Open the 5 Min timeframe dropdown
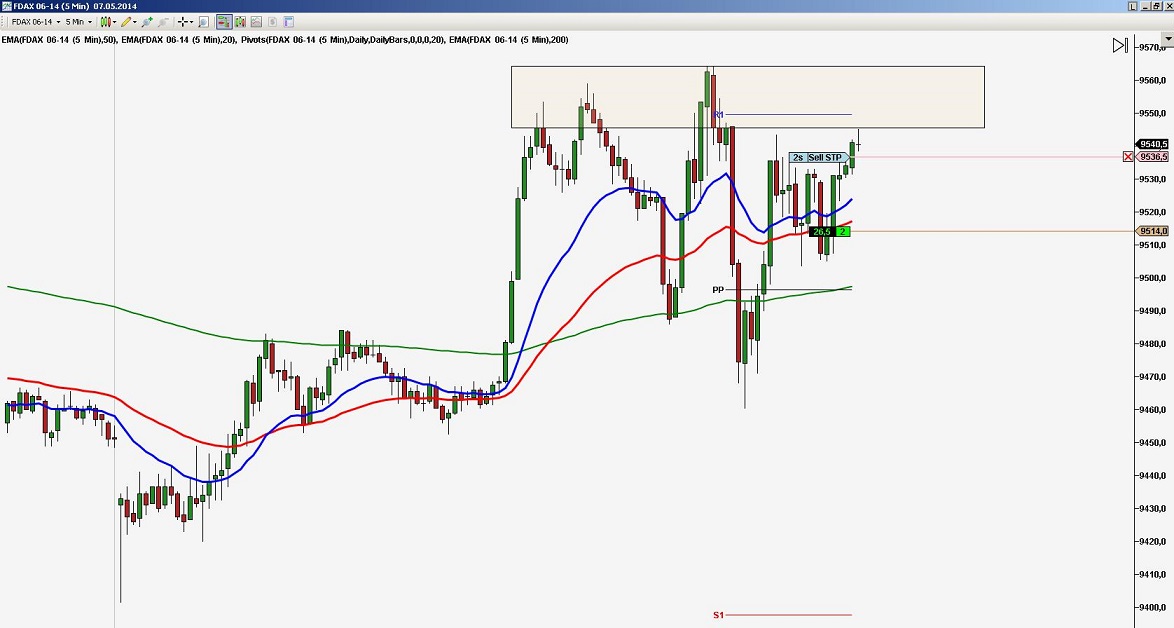This screenshot has height=628, width=1174. (90, 21)
